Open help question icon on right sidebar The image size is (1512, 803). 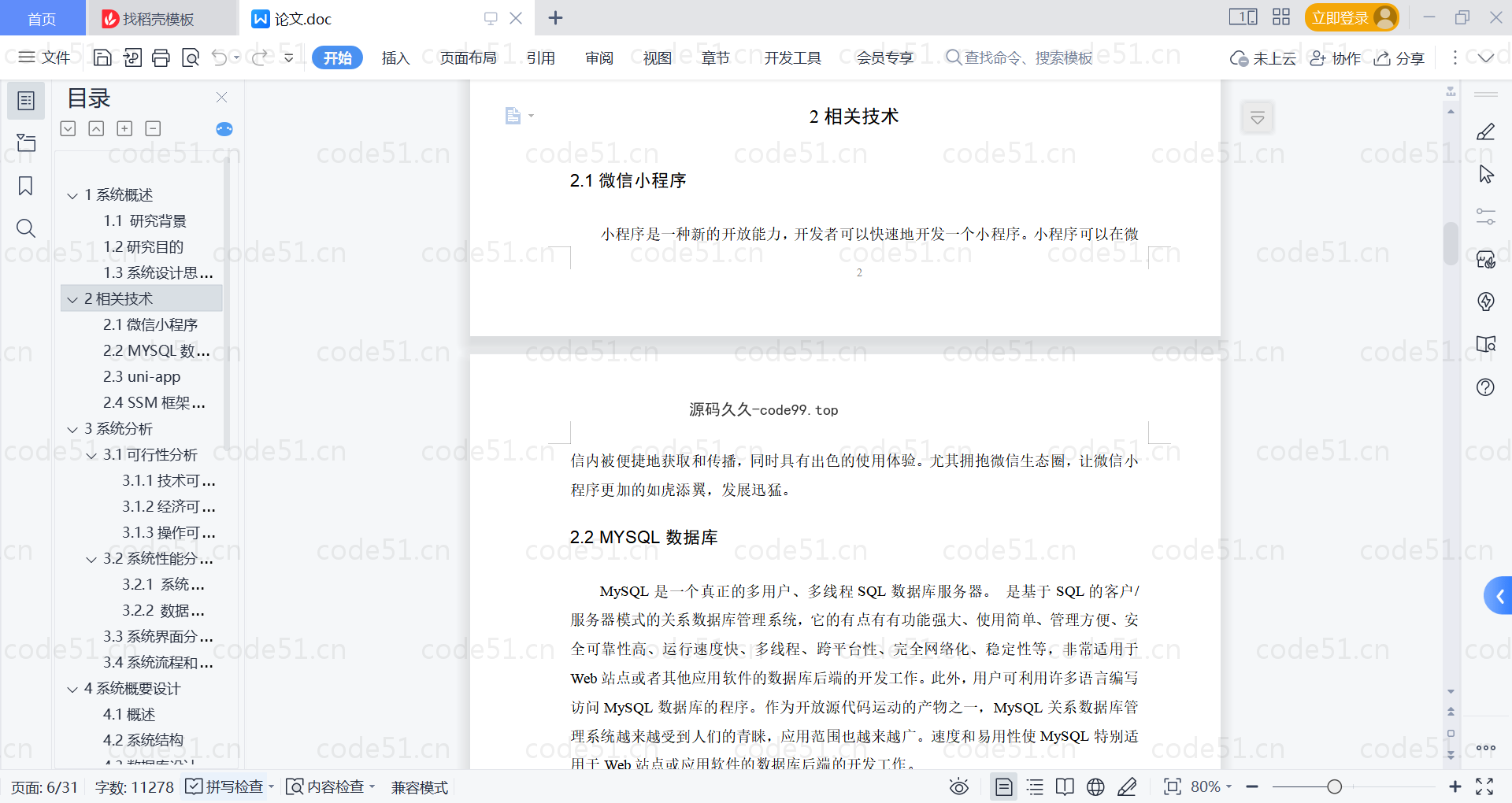[1486, 387]
